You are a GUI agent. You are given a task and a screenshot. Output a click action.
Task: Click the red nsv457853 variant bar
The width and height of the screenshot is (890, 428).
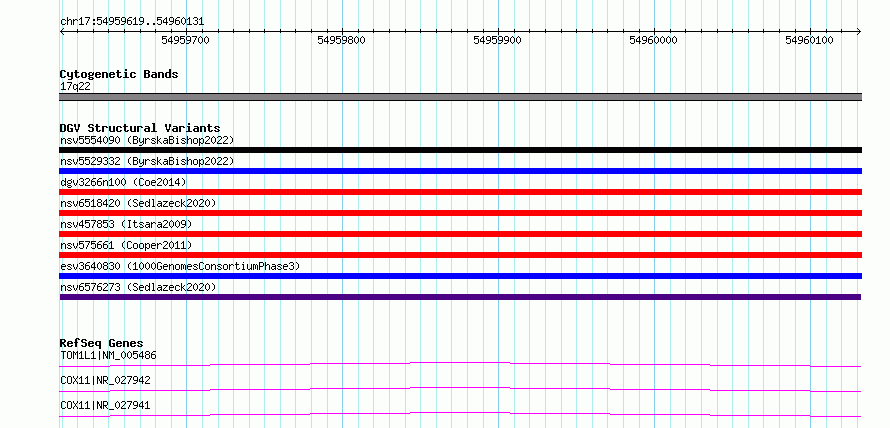pyautogui.click(x=460, y=234)
